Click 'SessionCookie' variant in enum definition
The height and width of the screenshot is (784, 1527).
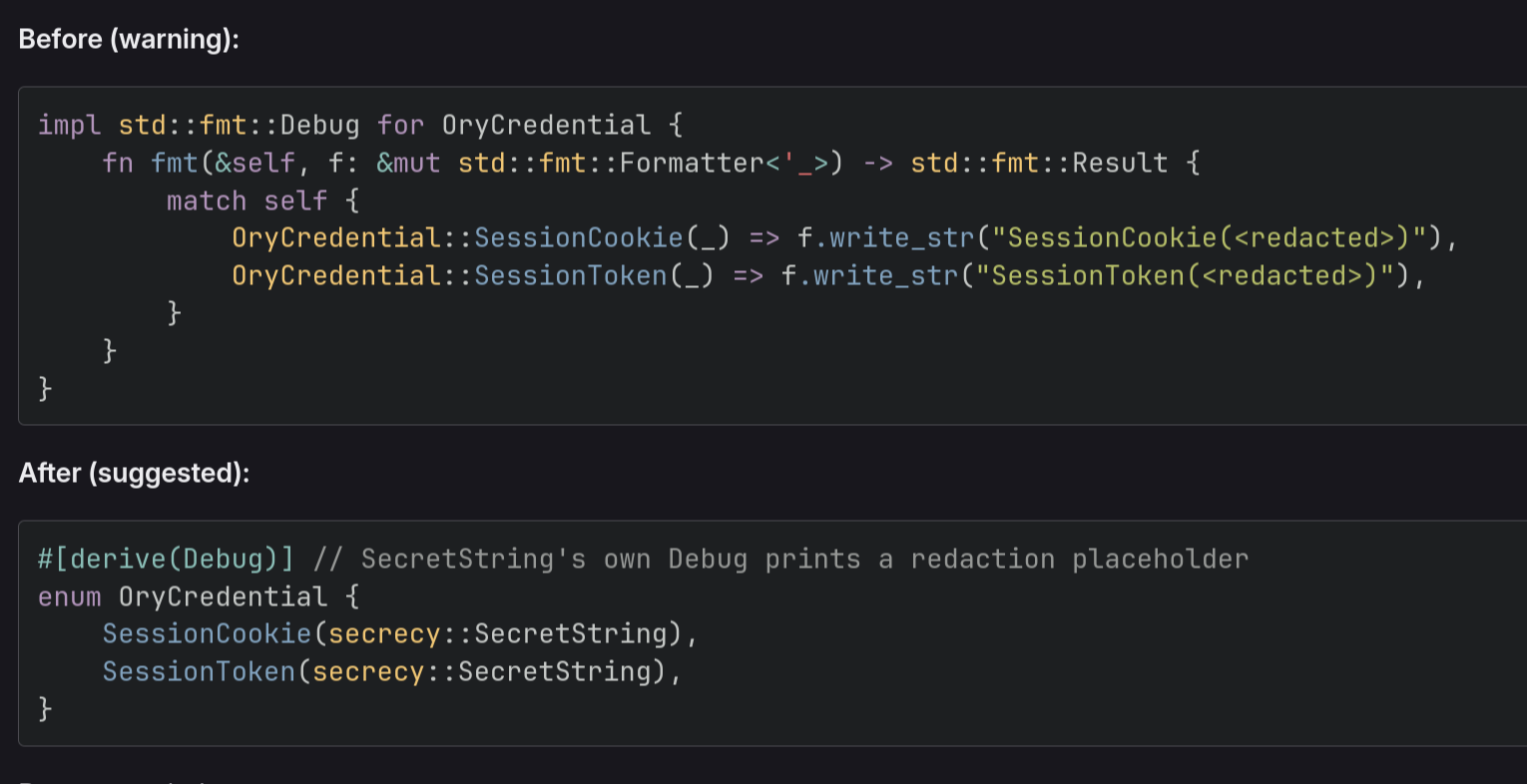[207, 633]
